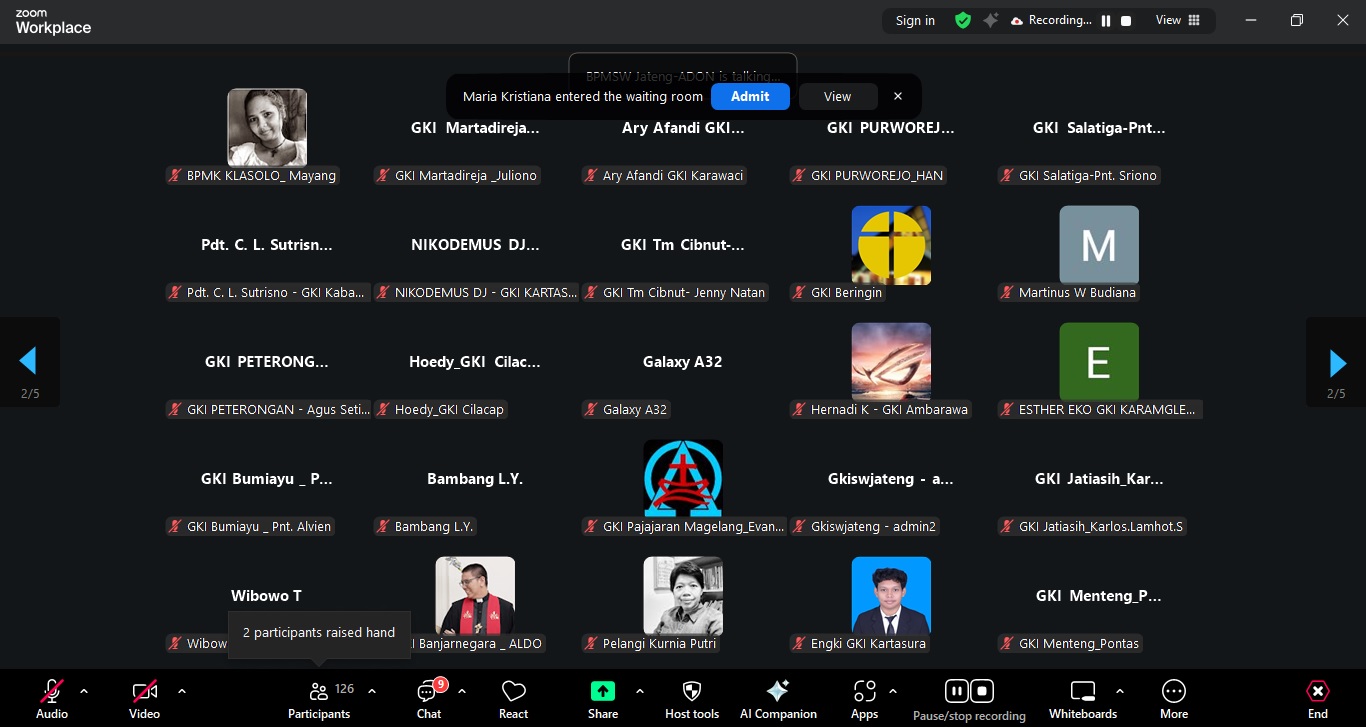Click Sign in at the top bar

coord(915,21)
